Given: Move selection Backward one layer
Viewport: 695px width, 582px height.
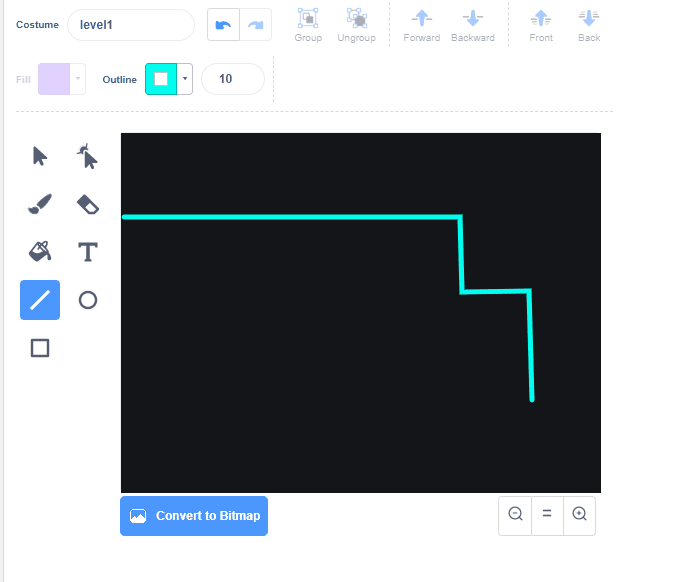Looking at the screenshot, I should 473,25.
